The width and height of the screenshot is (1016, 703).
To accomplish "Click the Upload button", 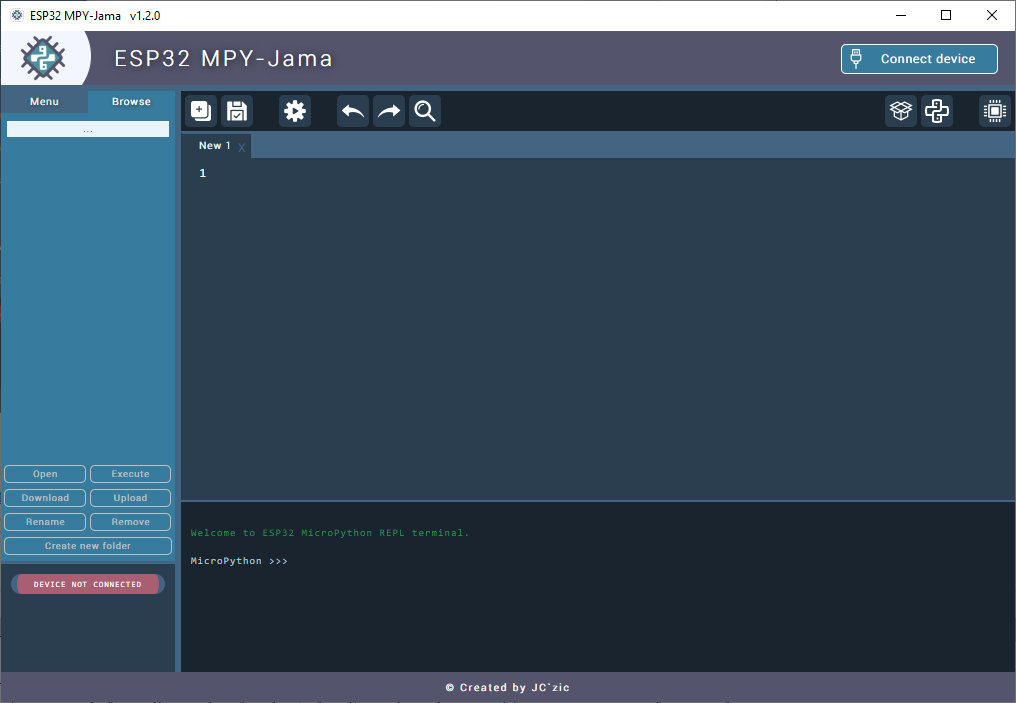I will click(130, 498).
